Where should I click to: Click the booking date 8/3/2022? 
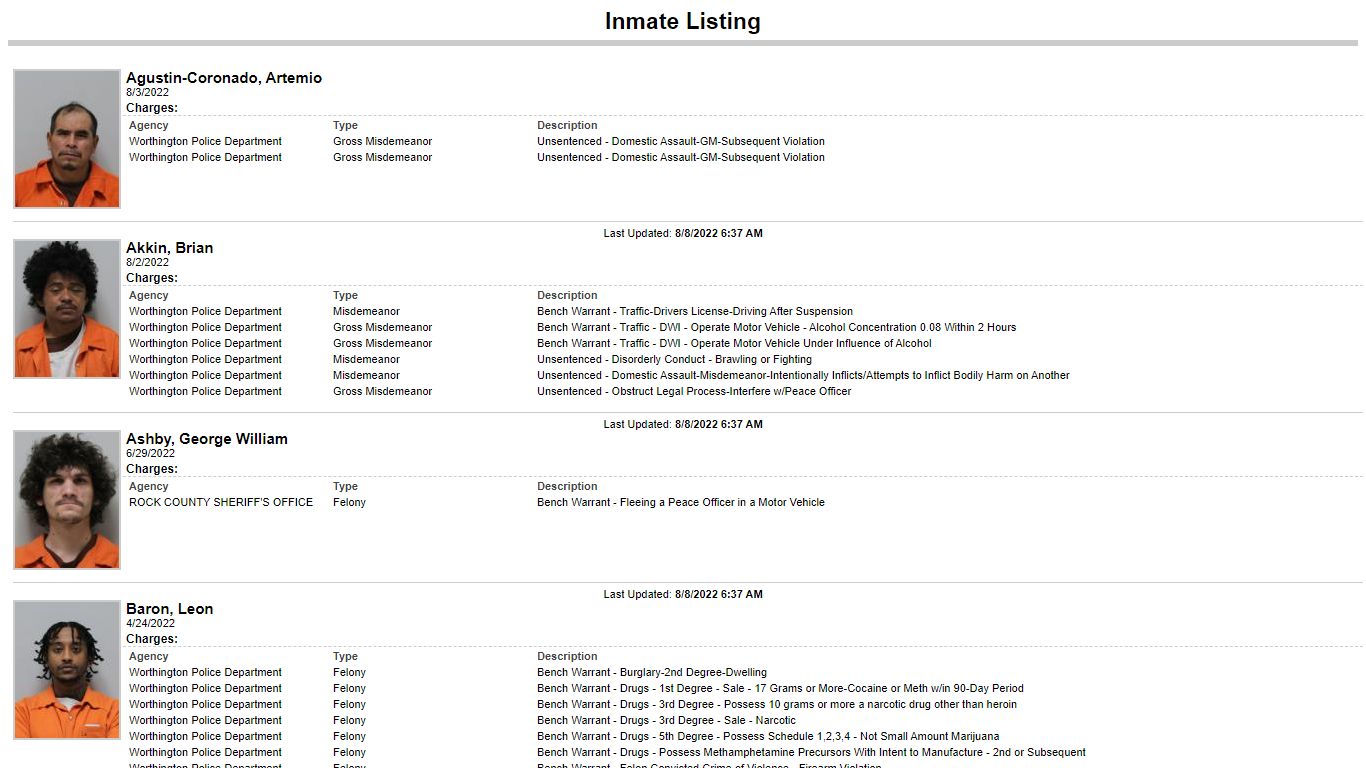tap(147, 93)
